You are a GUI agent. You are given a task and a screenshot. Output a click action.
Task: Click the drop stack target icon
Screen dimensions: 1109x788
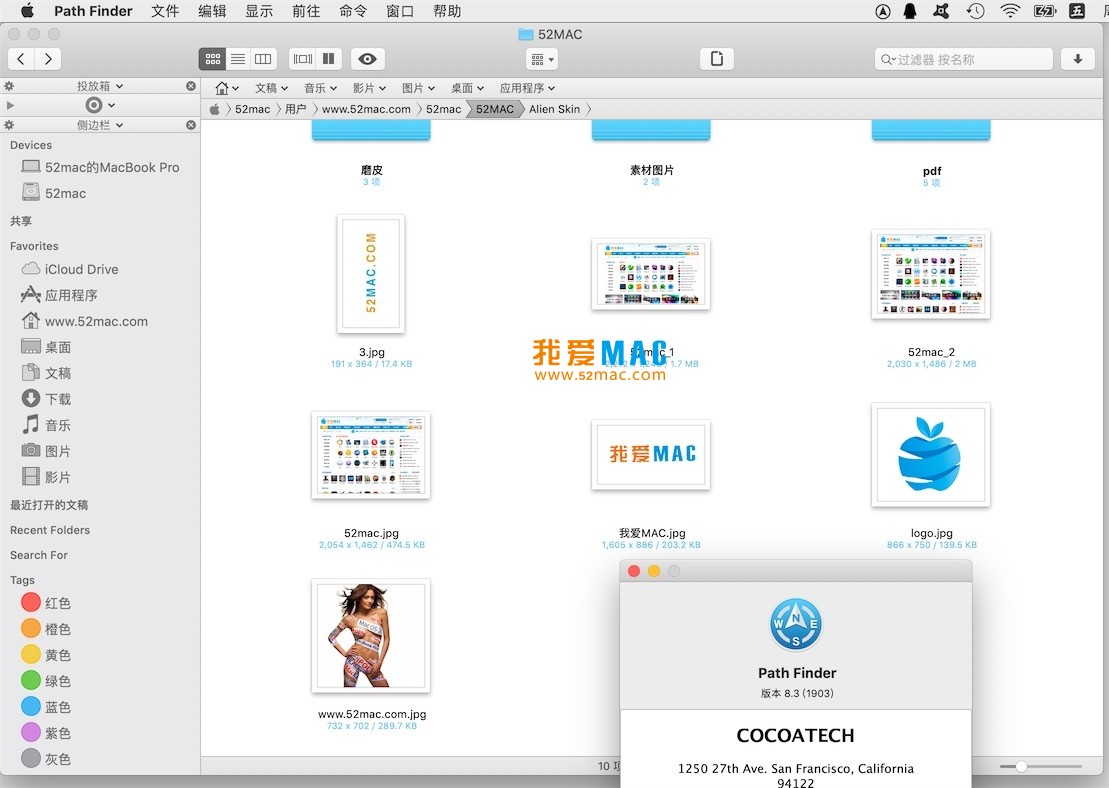(93, 105)
